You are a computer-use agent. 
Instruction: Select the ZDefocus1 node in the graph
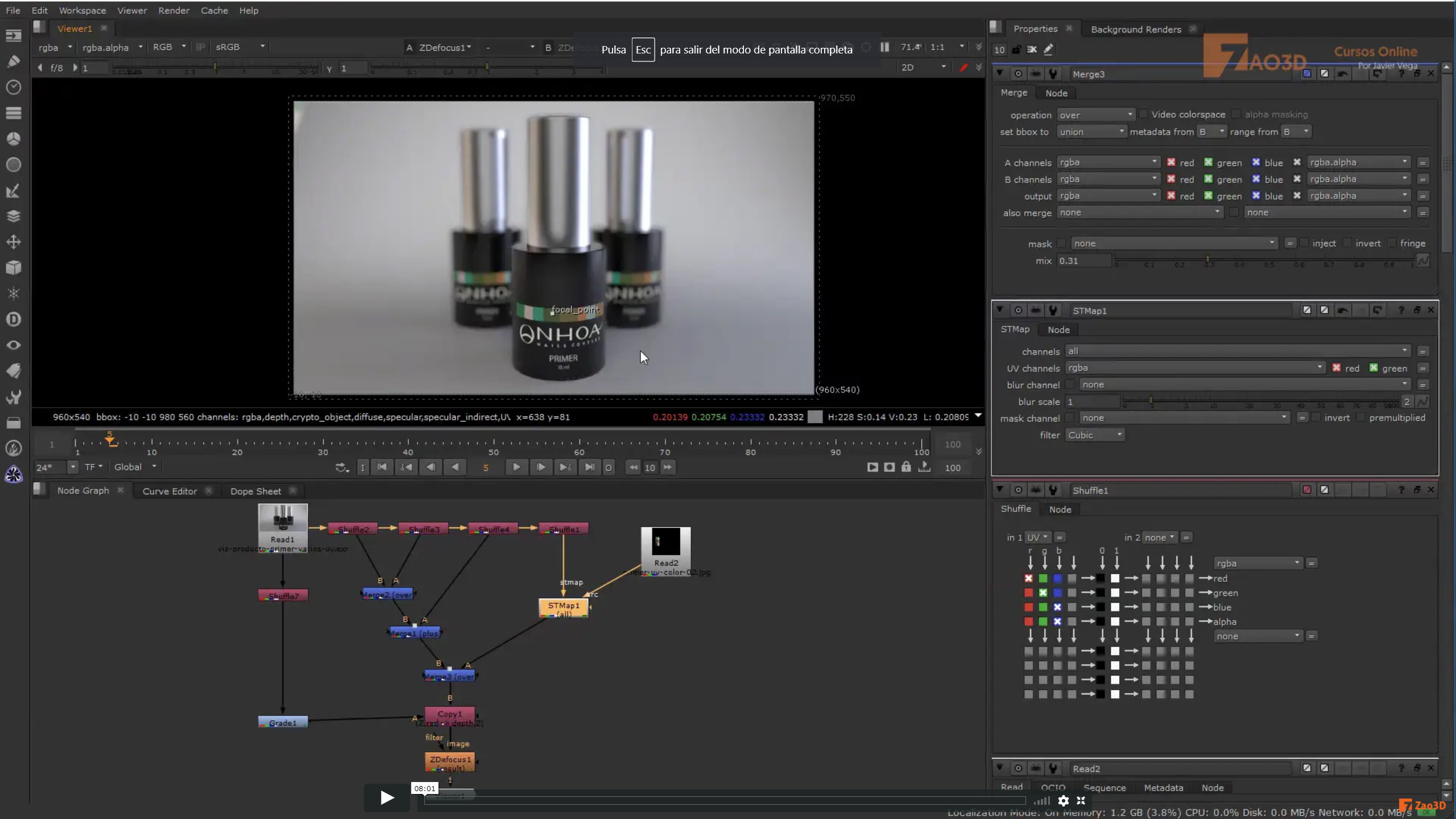coord(450,762)
